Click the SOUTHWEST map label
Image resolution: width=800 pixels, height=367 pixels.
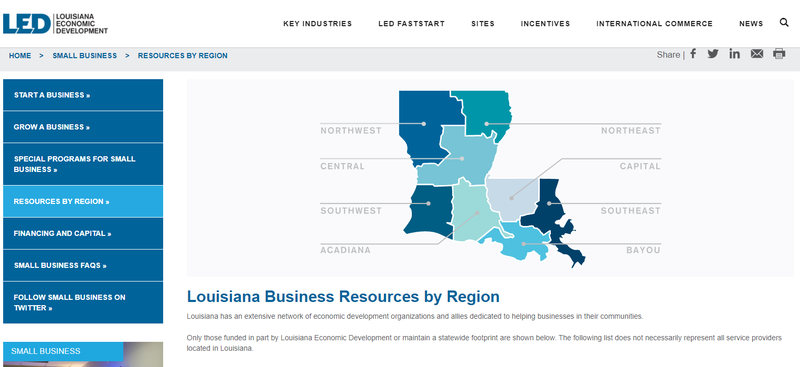click(351, 211)
